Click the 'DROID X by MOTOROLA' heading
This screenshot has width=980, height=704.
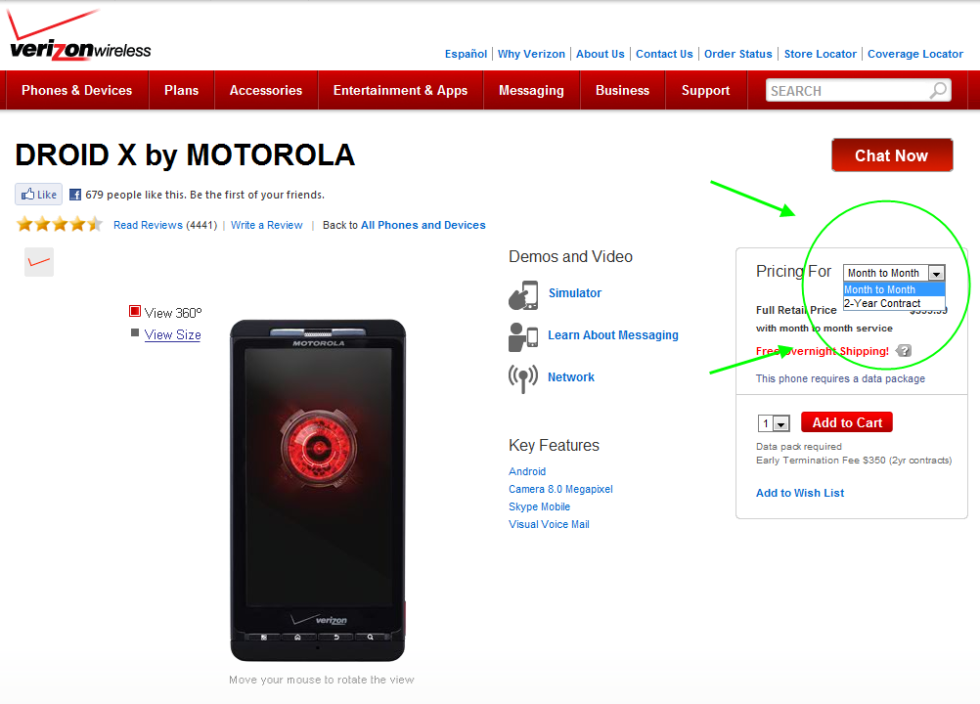pos(185,155)
